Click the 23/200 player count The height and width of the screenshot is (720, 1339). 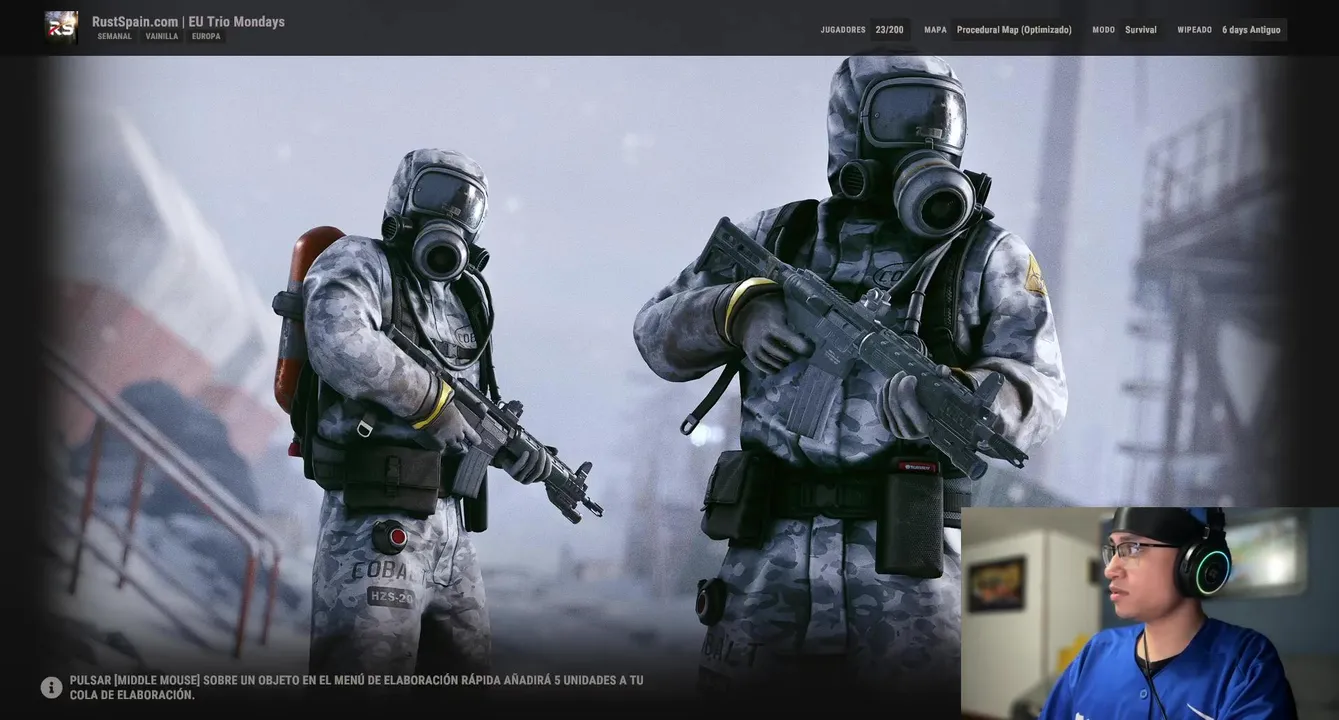click(889, 30)
